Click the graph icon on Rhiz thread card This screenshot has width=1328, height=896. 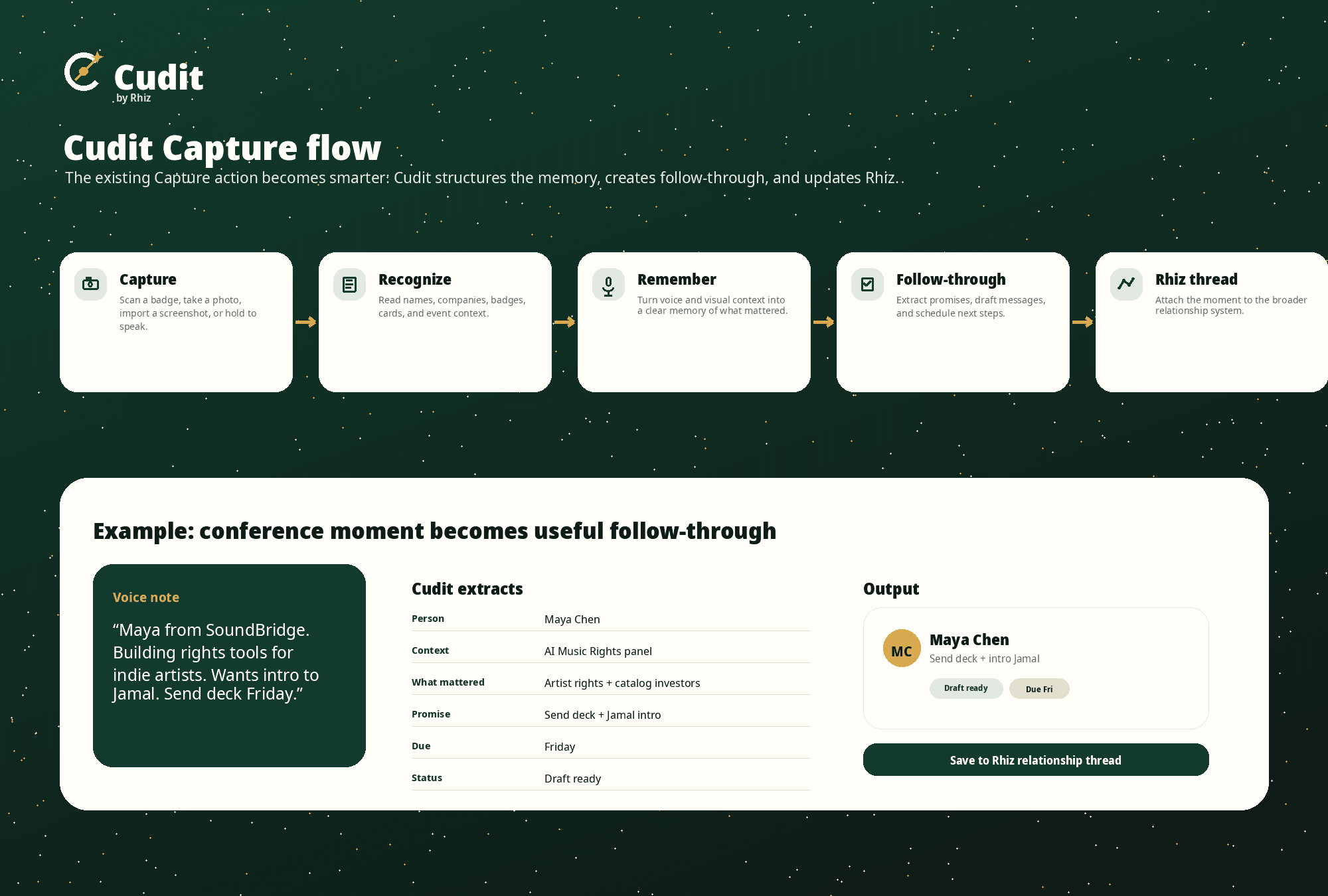point(1126,284)
